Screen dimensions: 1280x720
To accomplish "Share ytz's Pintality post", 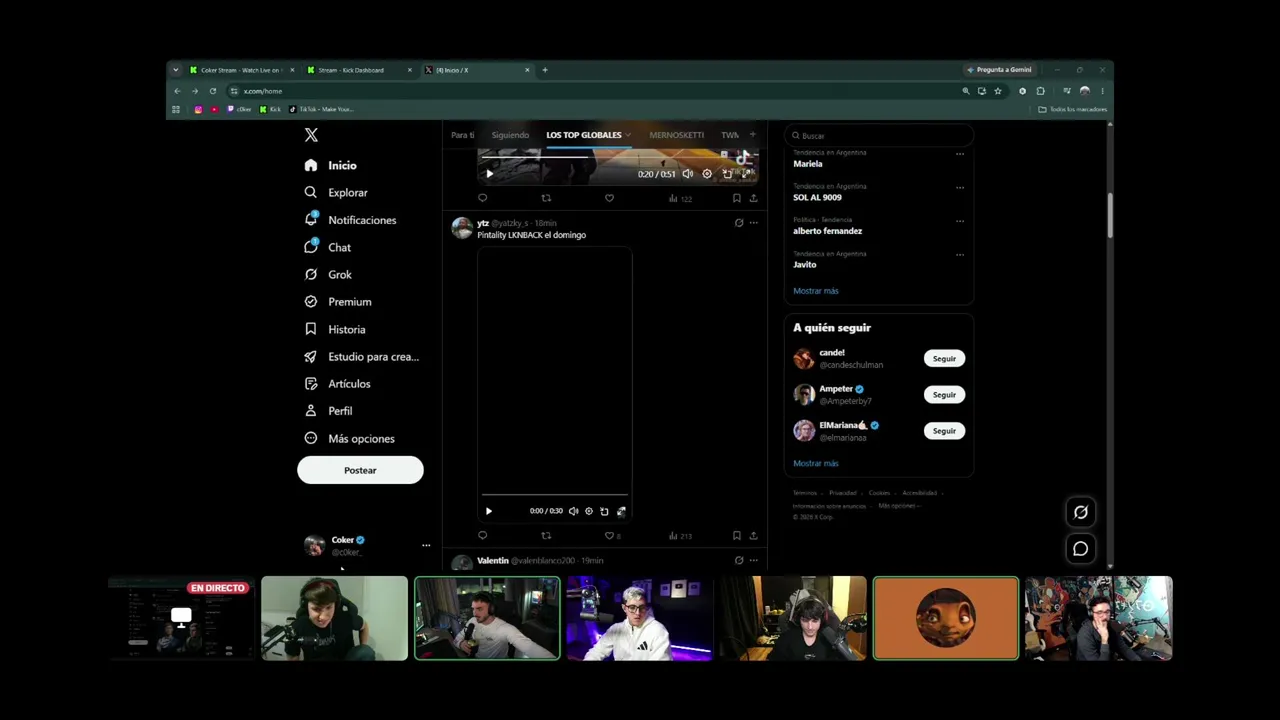I will (753, 535).
